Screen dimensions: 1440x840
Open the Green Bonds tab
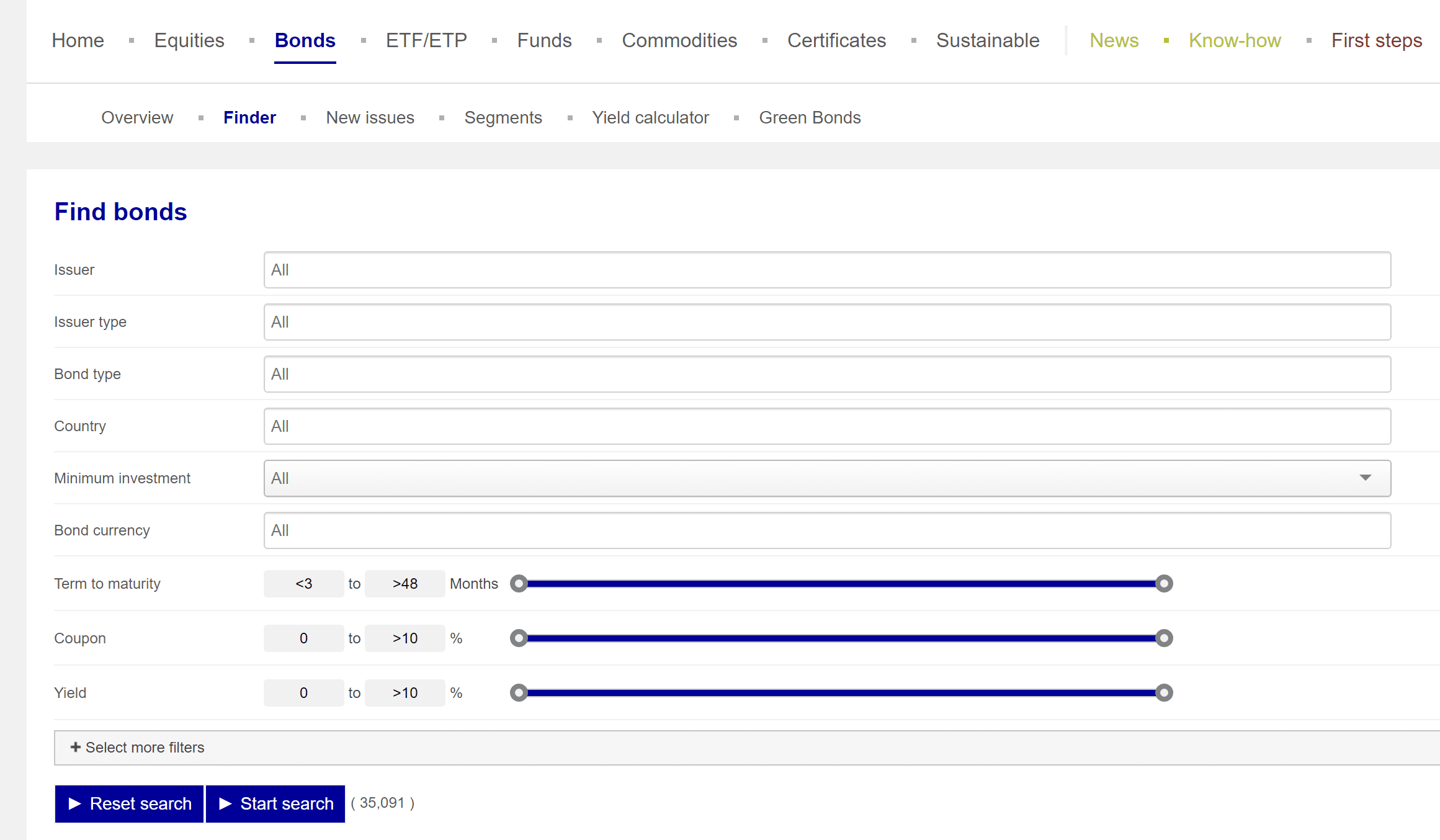click(810, 117)
